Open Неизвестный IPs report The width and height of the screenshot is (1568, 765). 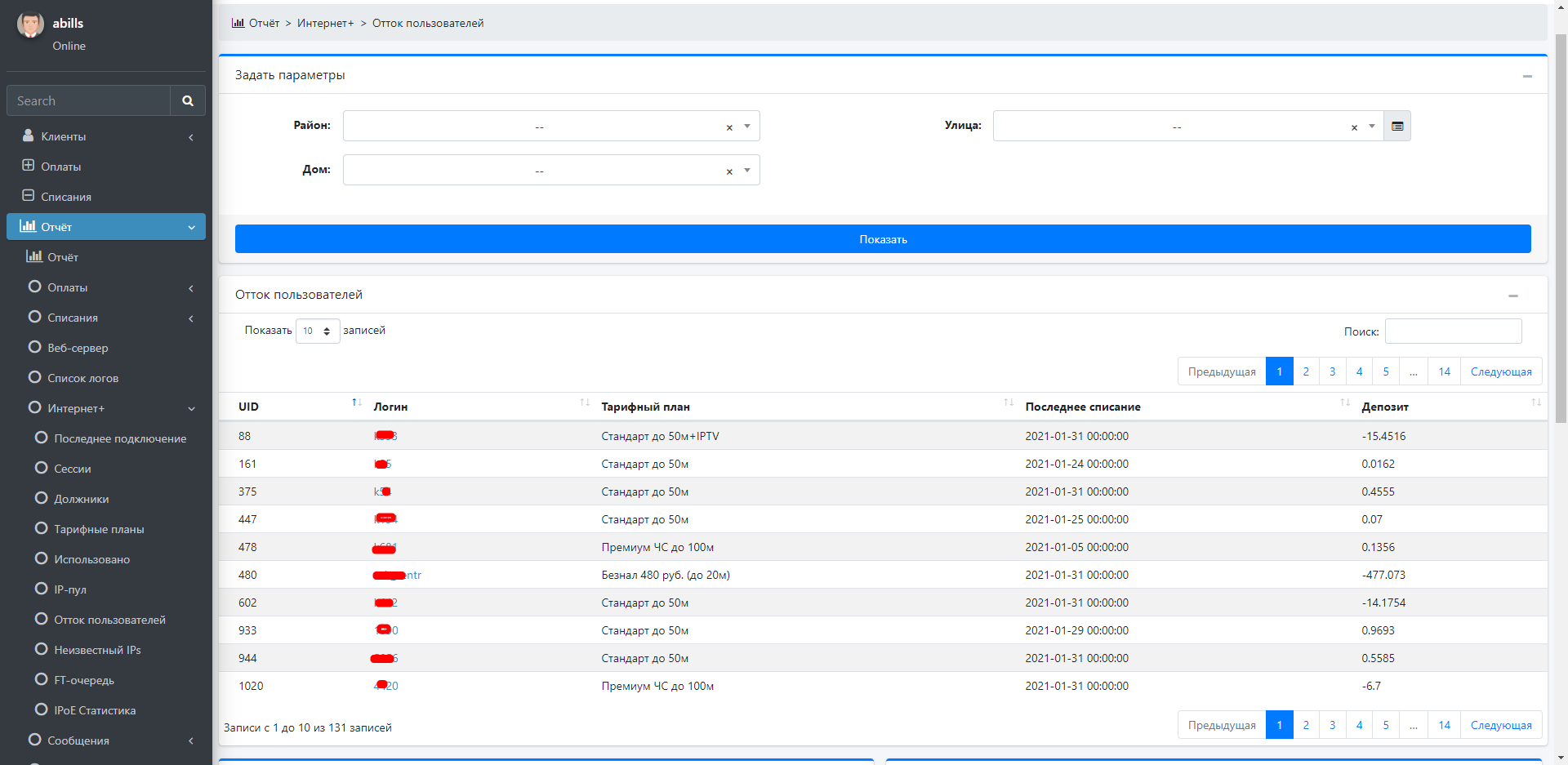(x=106, y=650)
